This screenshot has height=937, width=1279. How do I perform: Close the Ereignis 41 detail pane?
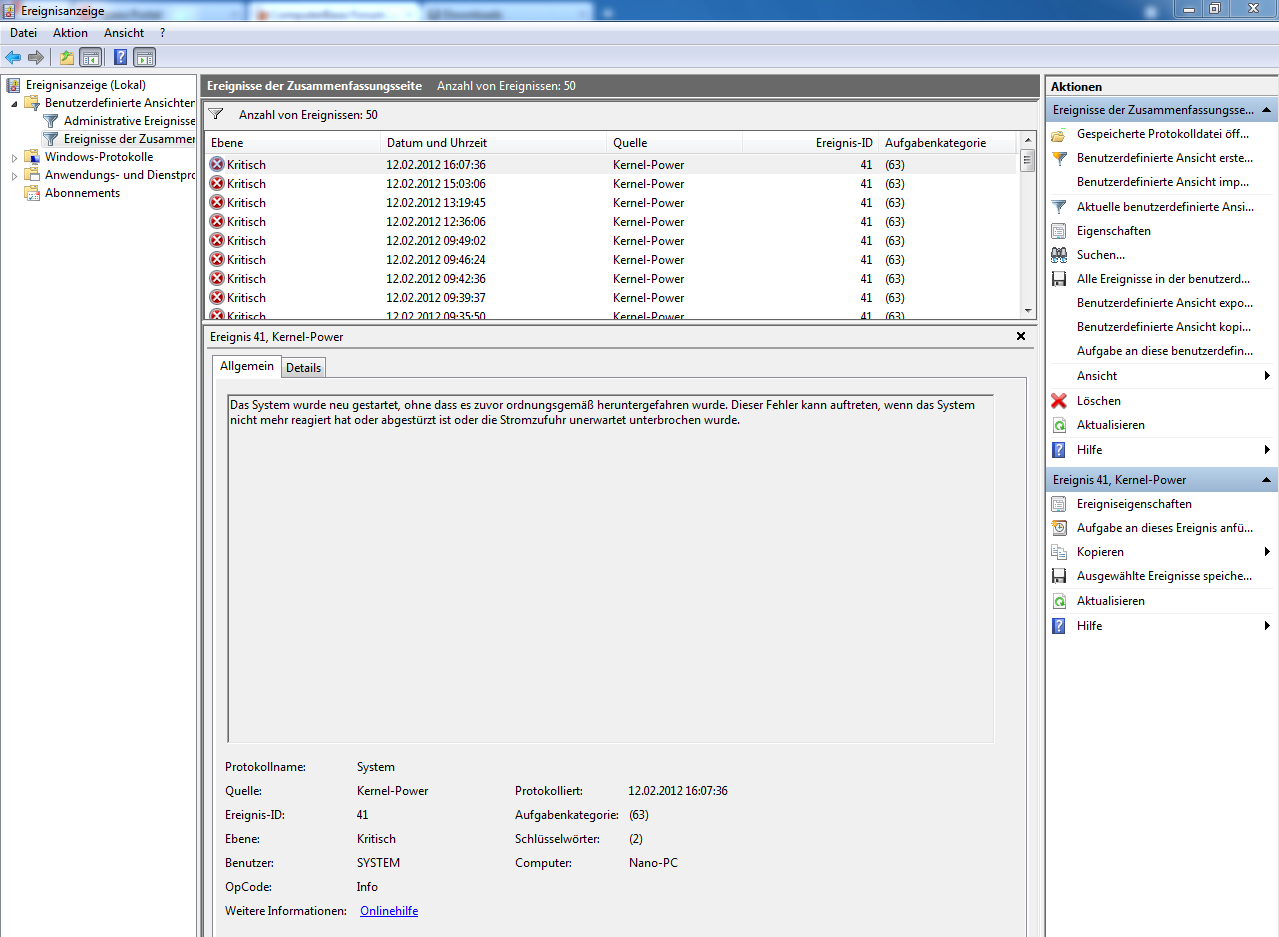[1021, 337]
